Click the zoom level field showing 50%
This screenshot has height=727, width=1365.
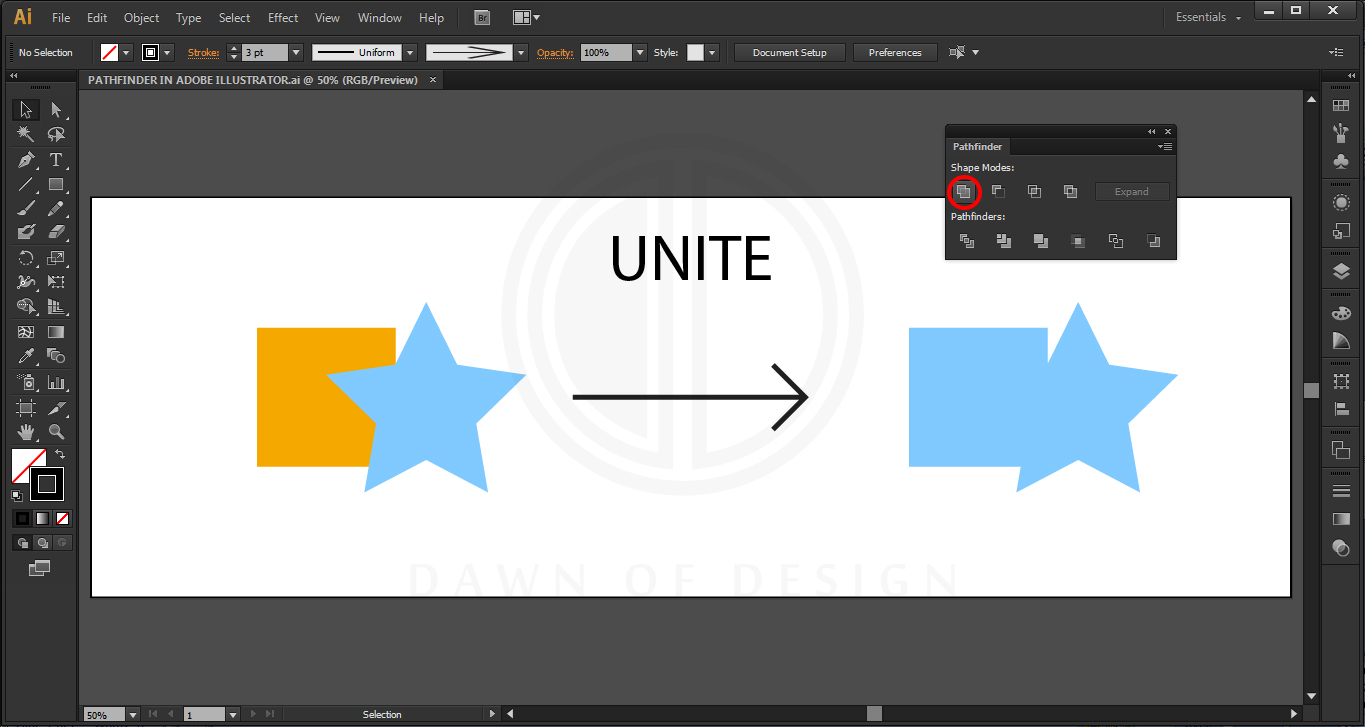pos(104,714)
